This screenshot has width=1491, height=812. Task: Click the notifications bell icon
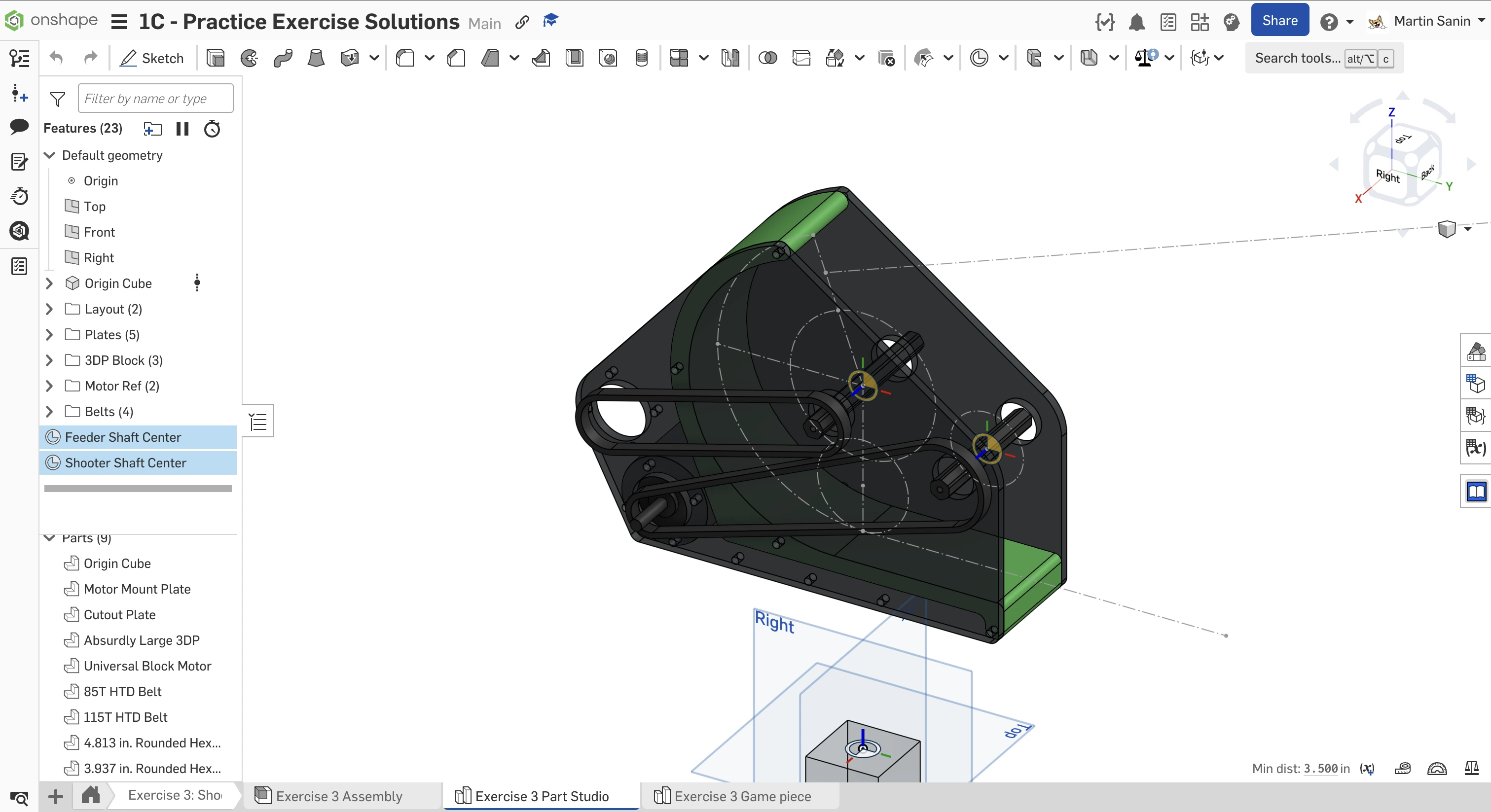pos(1137,22)
